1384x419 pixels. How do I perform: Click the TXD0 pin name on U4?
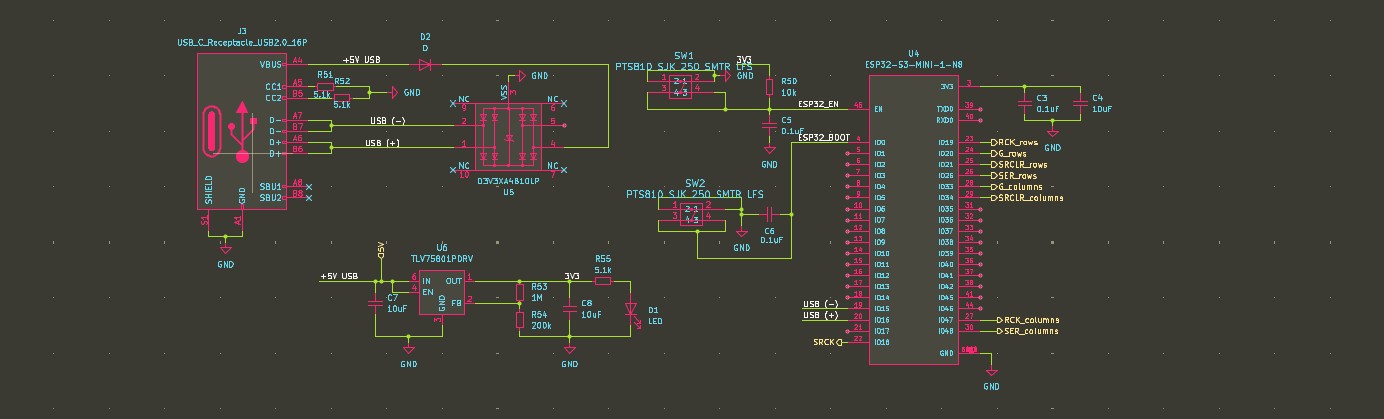(x=943, y=109)
